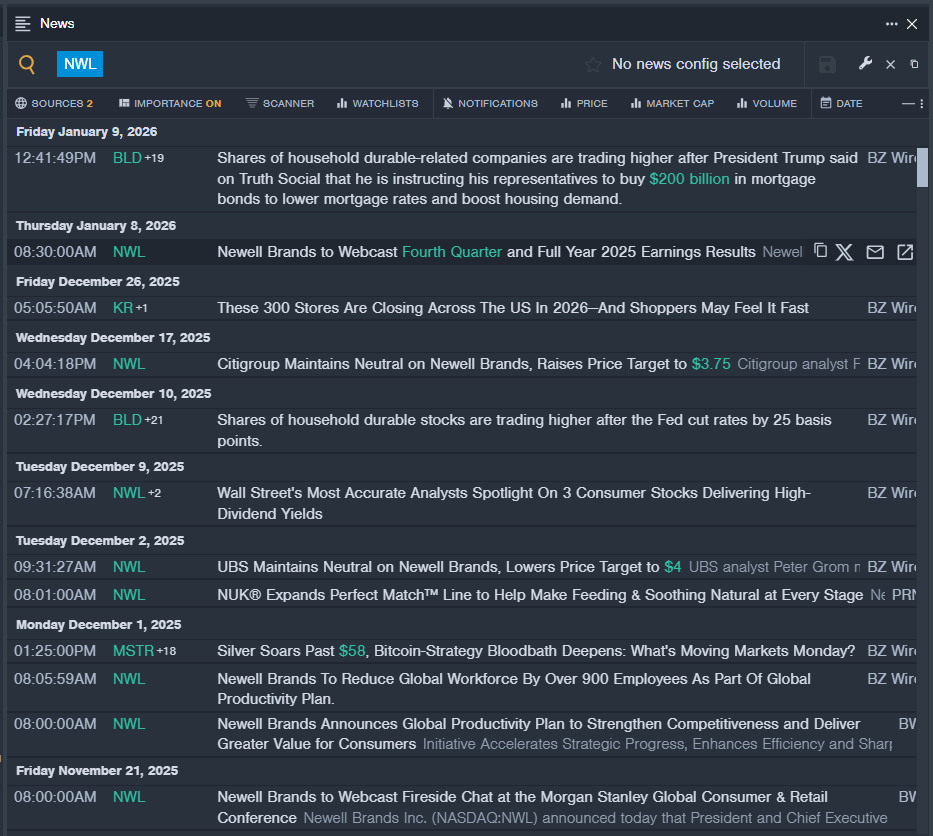Viewport: 933px width, 836px height.
Task: Toggle the Notifications bell filter
Action: (490, 103)
